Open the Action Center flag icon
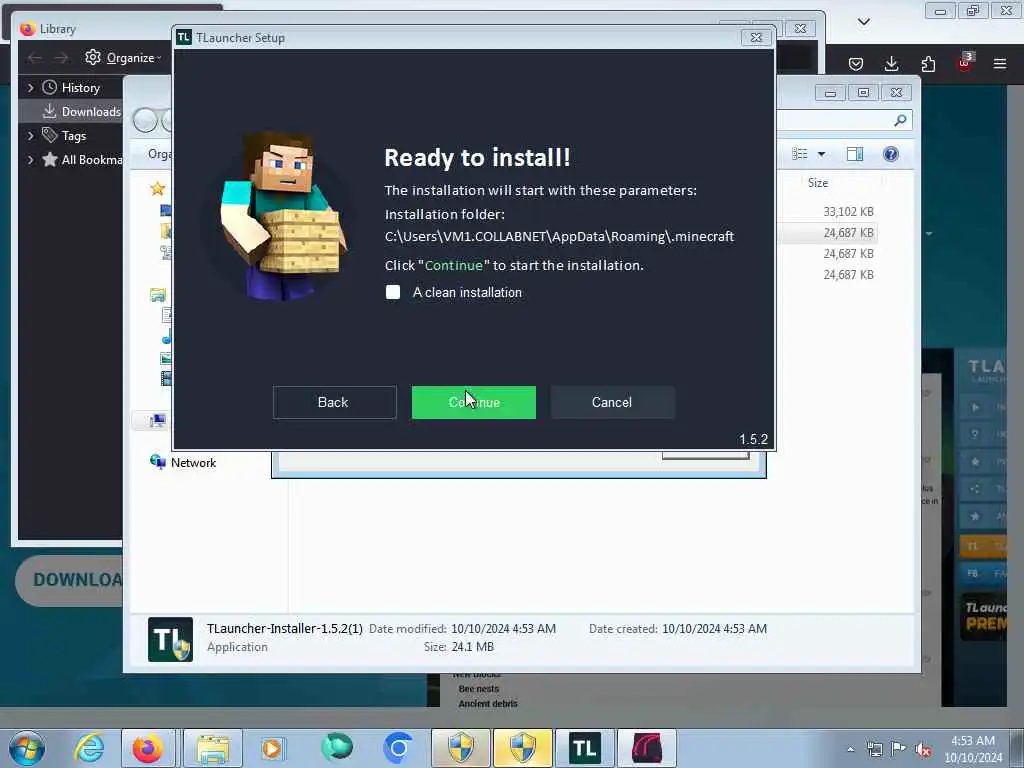 pyautogui.click(x=899, y=748)
